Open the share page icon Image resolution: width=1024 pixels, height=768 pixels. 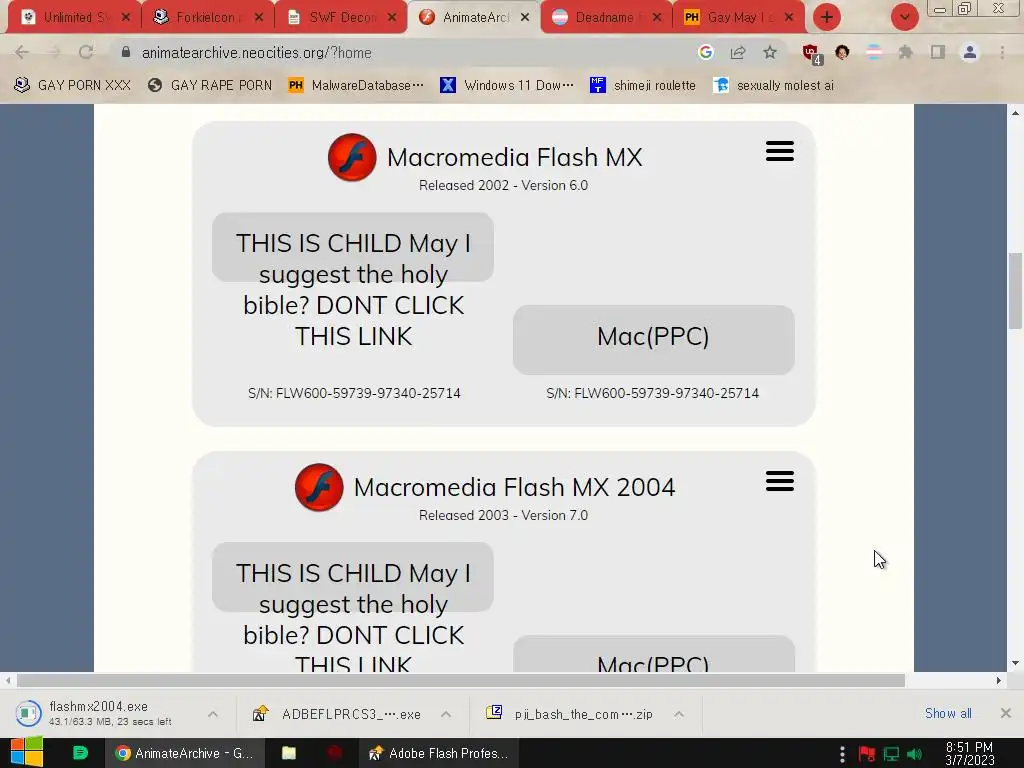[738, 52]
